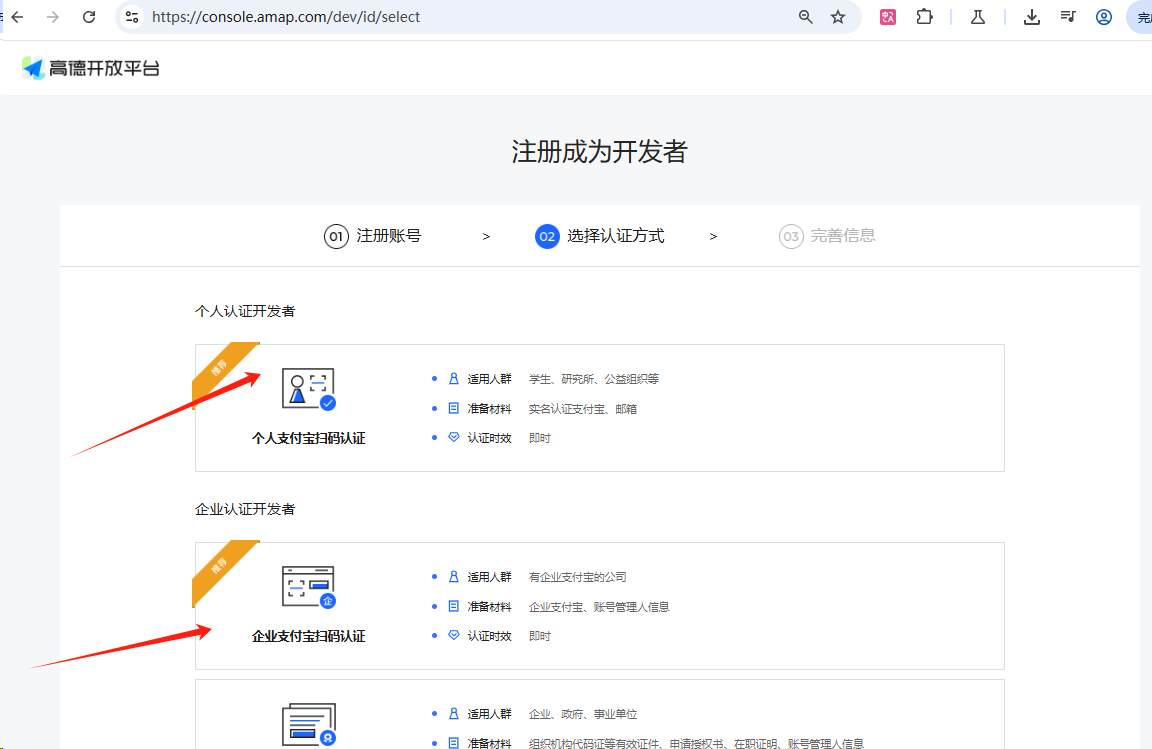Click text 企业、政府、事业单位
The image size is (1152, 749).
(x=583, y=714)
